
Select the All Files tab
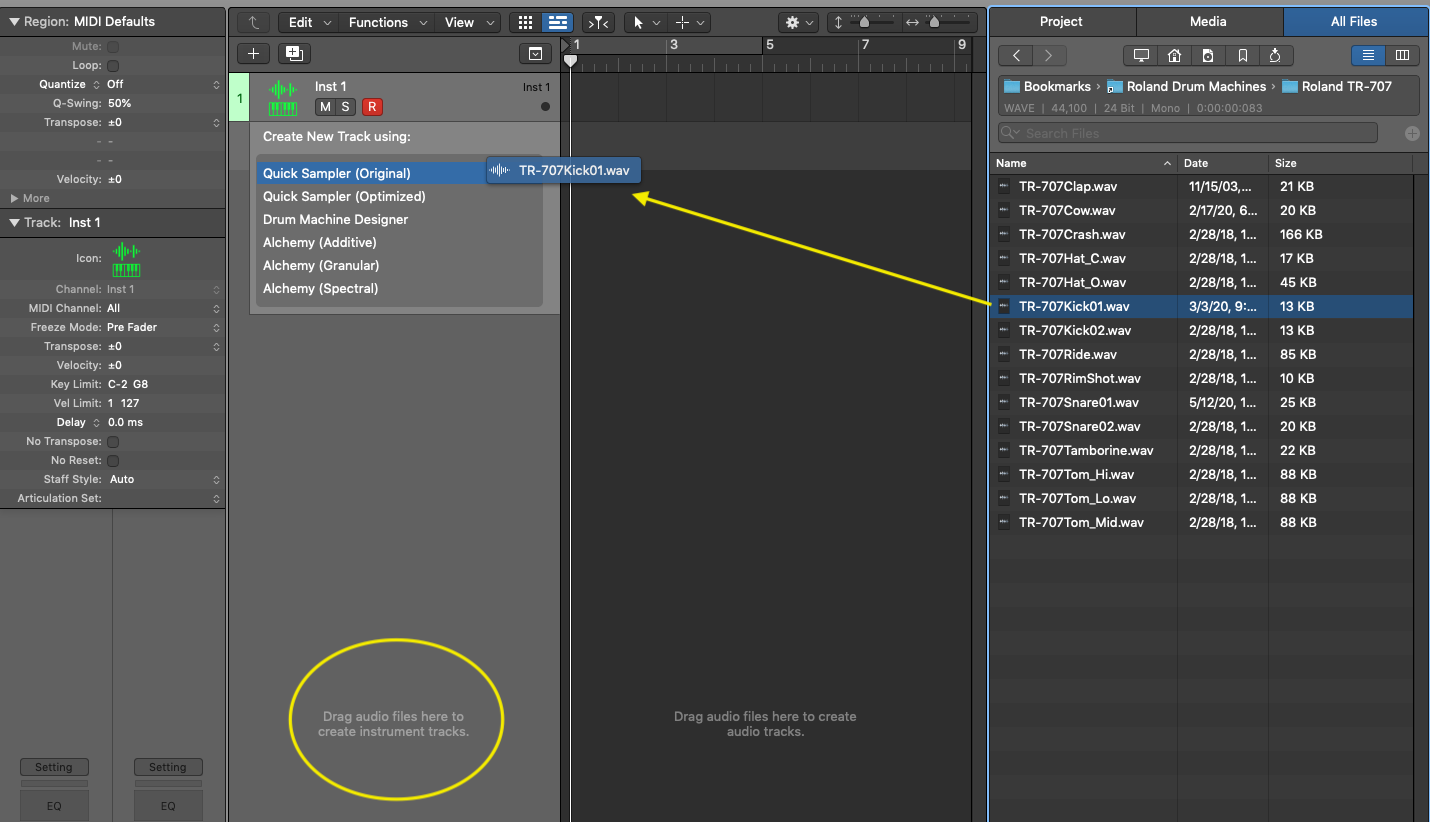point(1354,21)
